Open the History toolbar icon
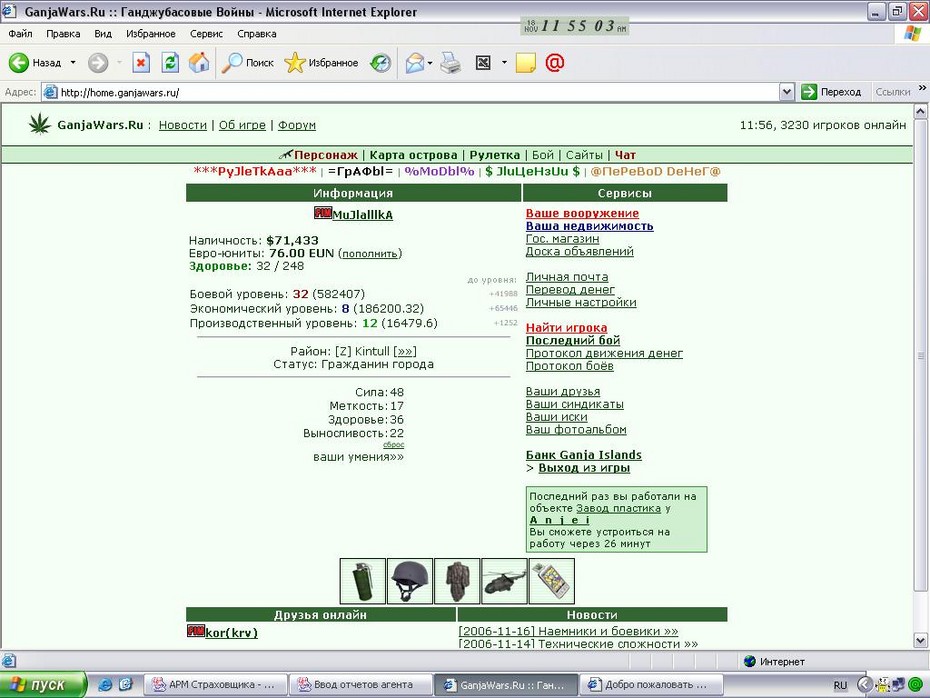This screenshot has height=698, width=930. [x=381, y=62]
